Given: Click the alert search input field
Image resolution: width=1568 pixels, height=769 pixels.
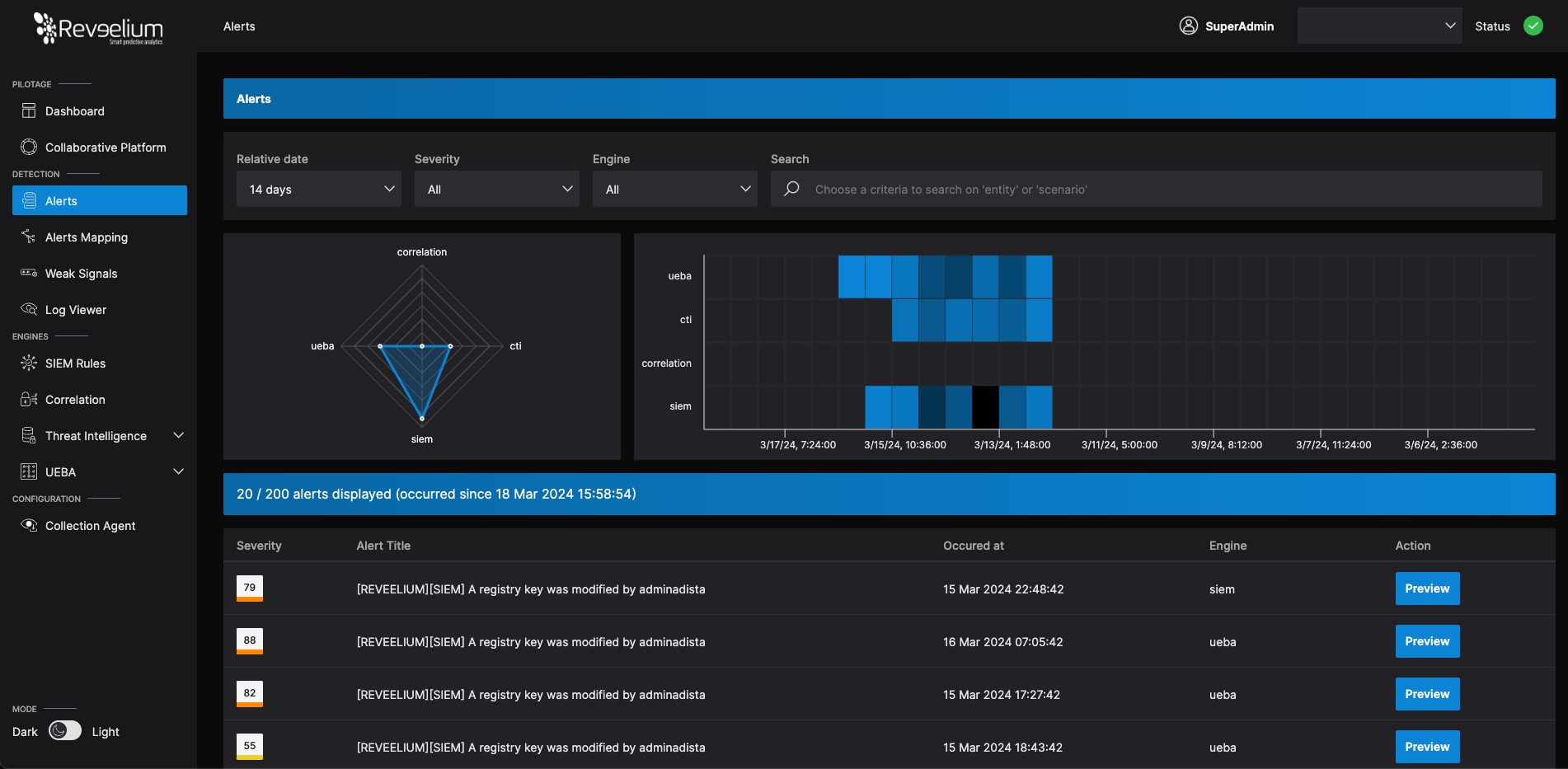Looking at the screenshot, I should 1154,189.
